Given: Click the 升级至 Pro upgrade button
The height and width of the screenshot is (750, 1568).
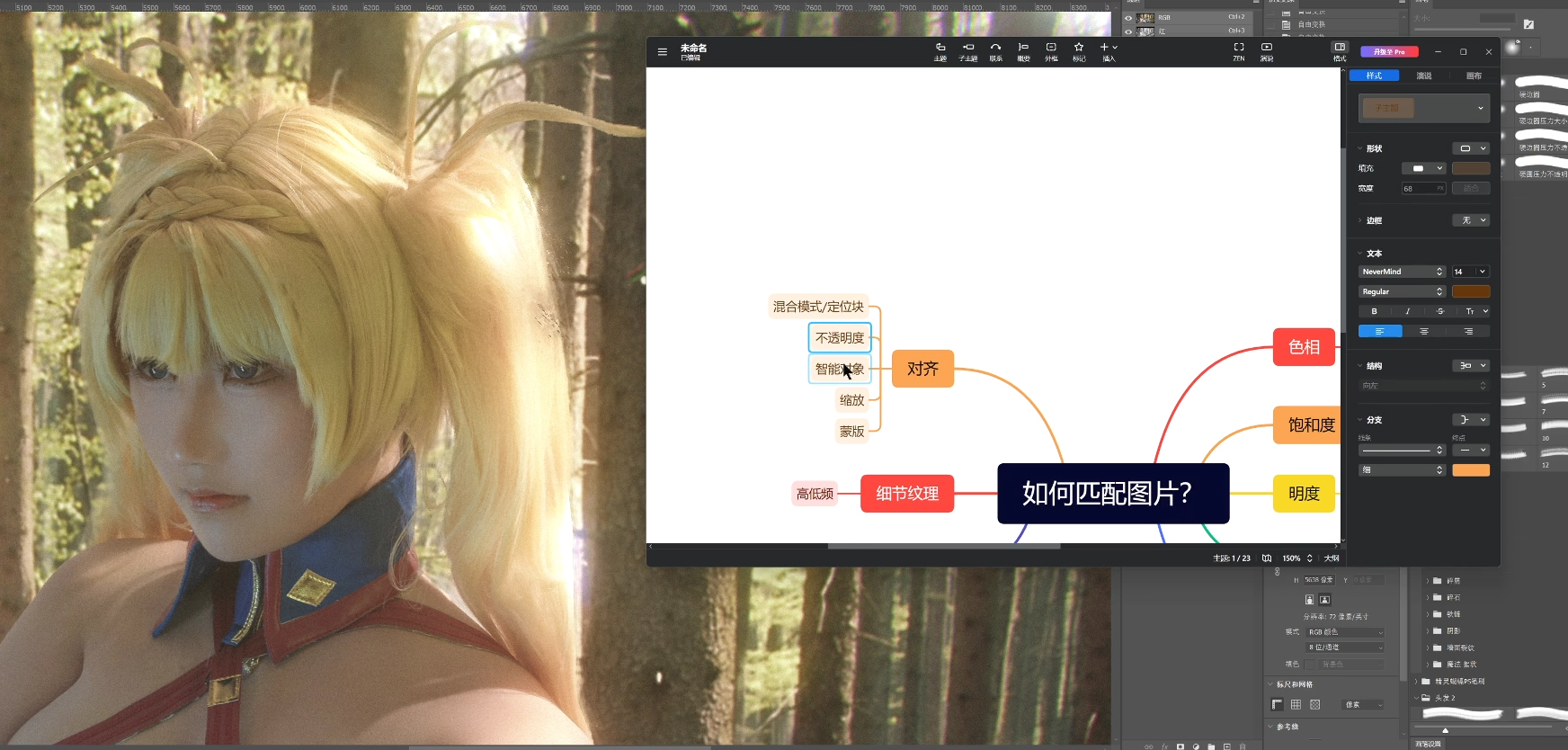Looking at the screenshot, I should click(x=1389, y=51).
